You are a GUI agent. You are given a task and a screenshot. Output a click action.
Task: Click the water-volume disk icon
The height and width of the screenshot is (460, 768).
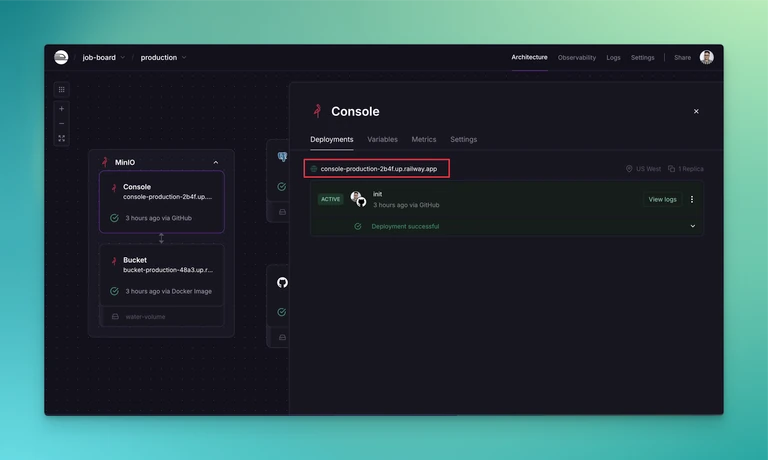click(115, 316)
